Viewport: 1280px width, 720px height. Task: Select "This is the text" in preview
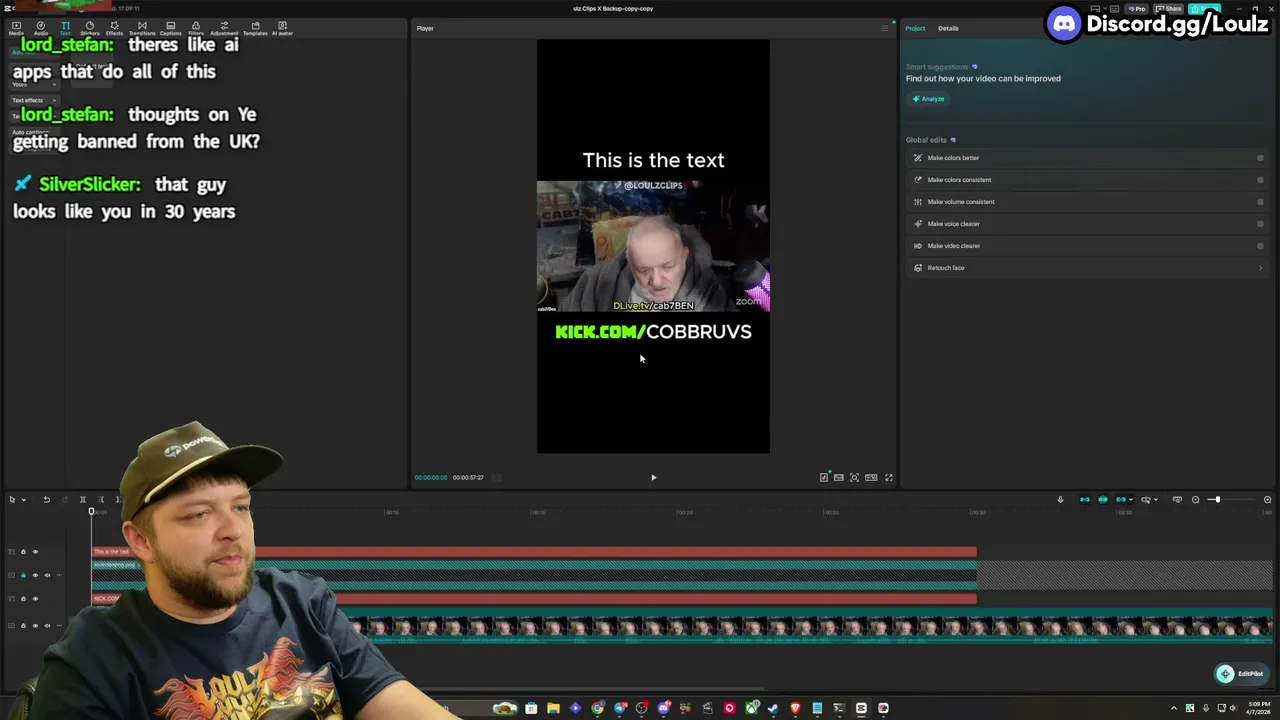pos(653,160)
